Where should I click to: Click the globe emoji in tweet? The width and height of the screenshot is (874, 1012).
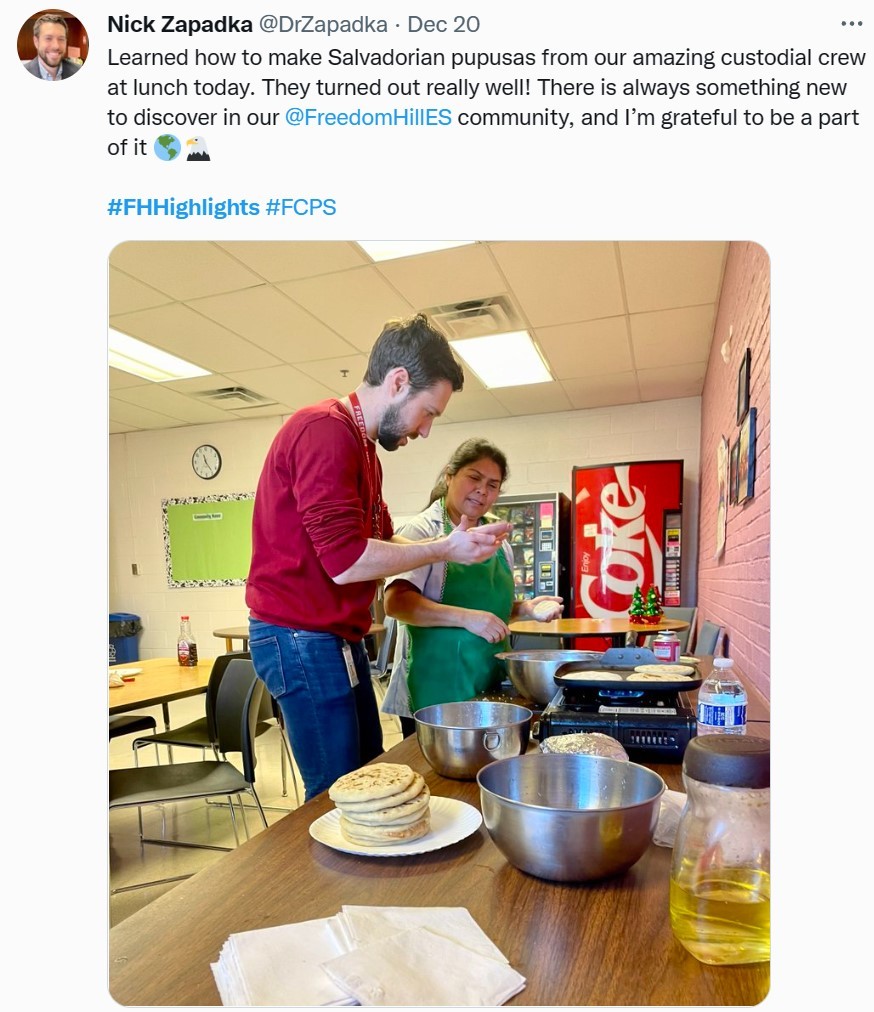point(167,148)
